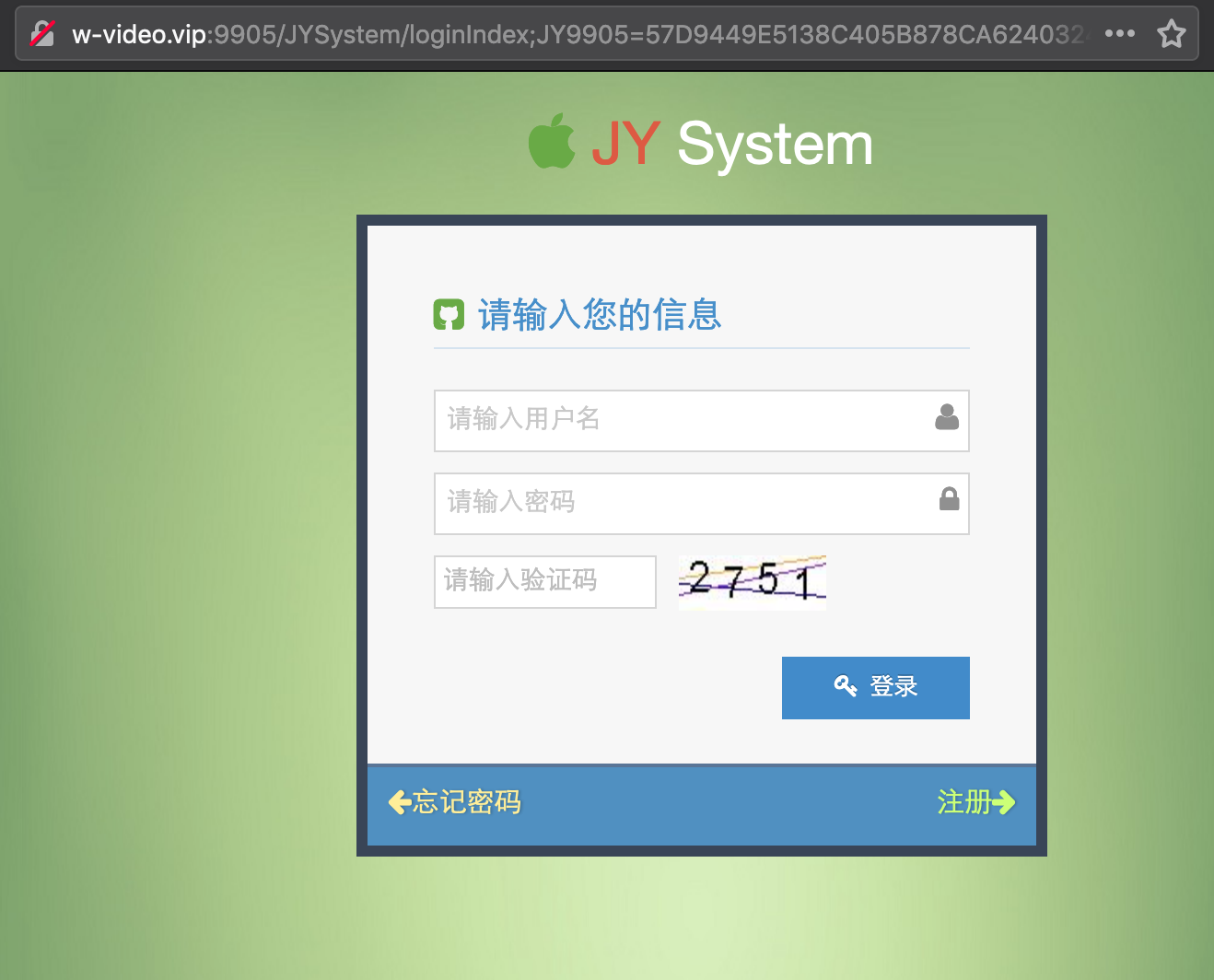Click the padlock icon in password field
This screenshot has height=980, width=1214.
(x=949, y=499)
